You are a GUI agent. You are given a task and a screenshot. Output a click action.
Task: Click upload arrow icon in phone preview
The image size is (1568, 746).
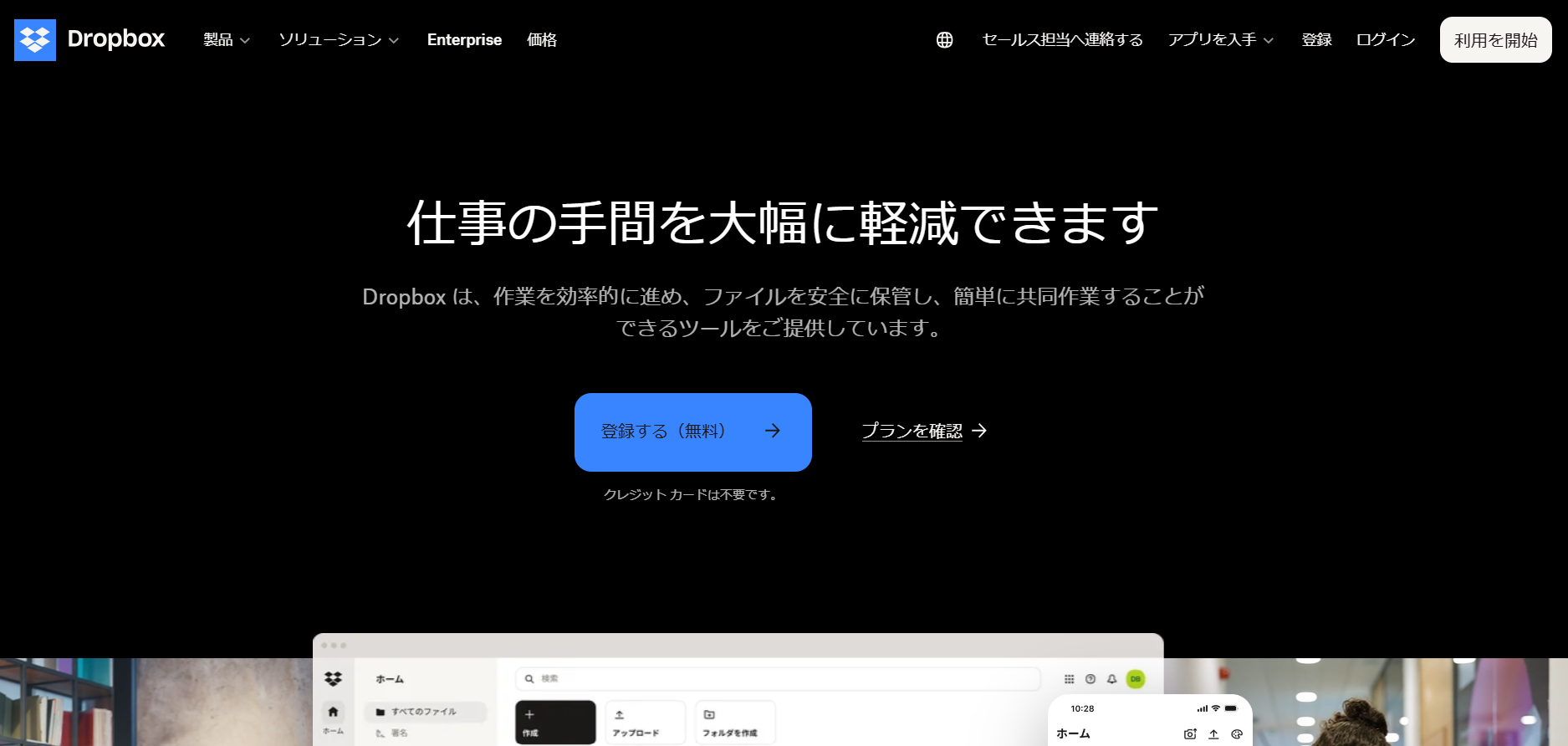(1213, 734)
